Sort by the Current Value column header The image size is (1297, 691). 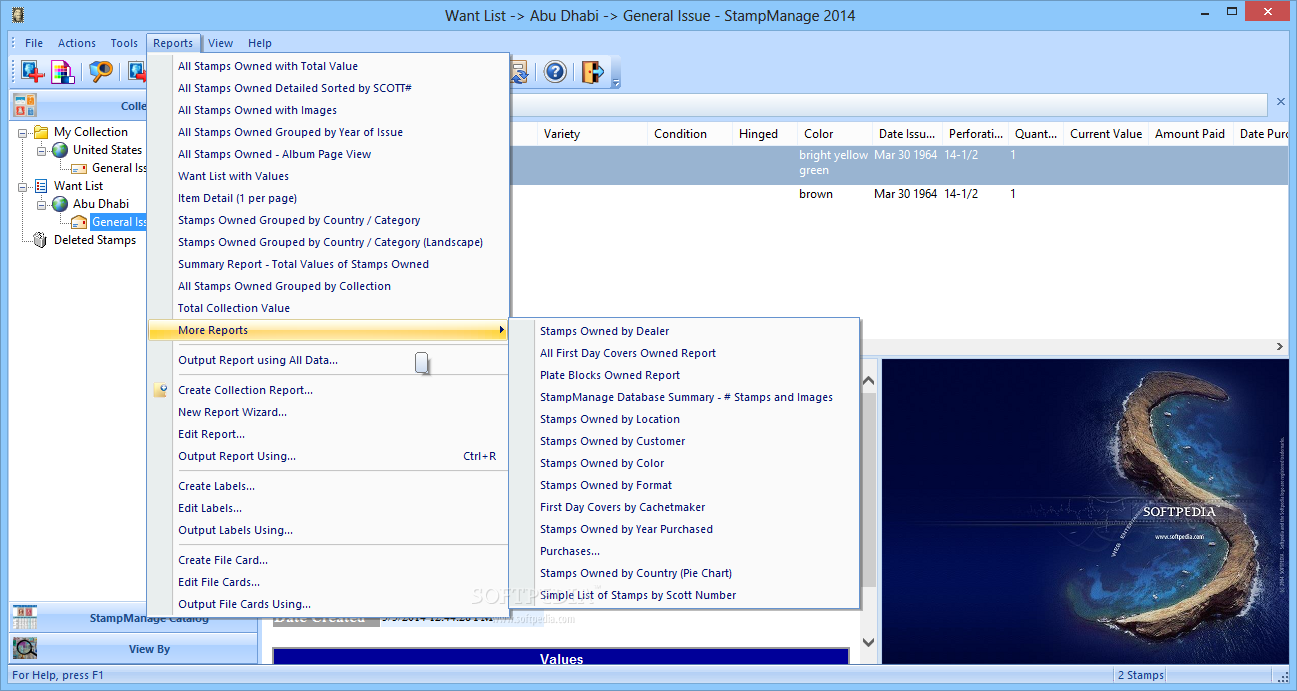point(1105,134)
